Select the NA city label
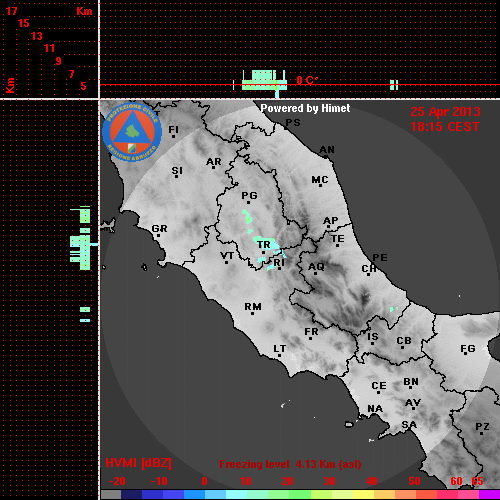 pos(375,409)
